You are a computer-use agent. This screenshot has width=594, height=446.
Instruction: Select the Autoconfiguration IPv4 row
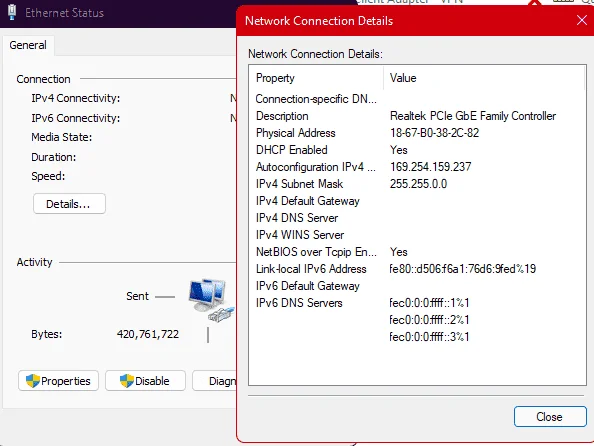point(417,167)
